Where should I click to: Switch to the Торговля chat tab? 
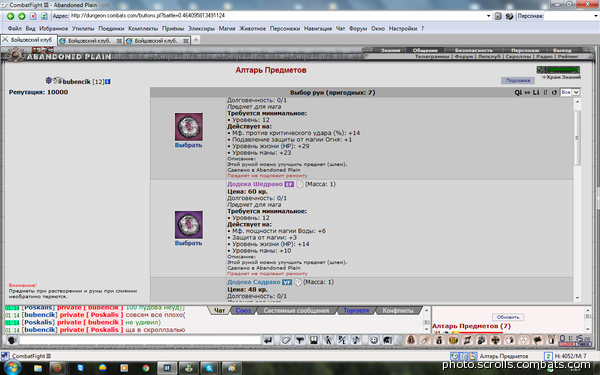point(356,311)
